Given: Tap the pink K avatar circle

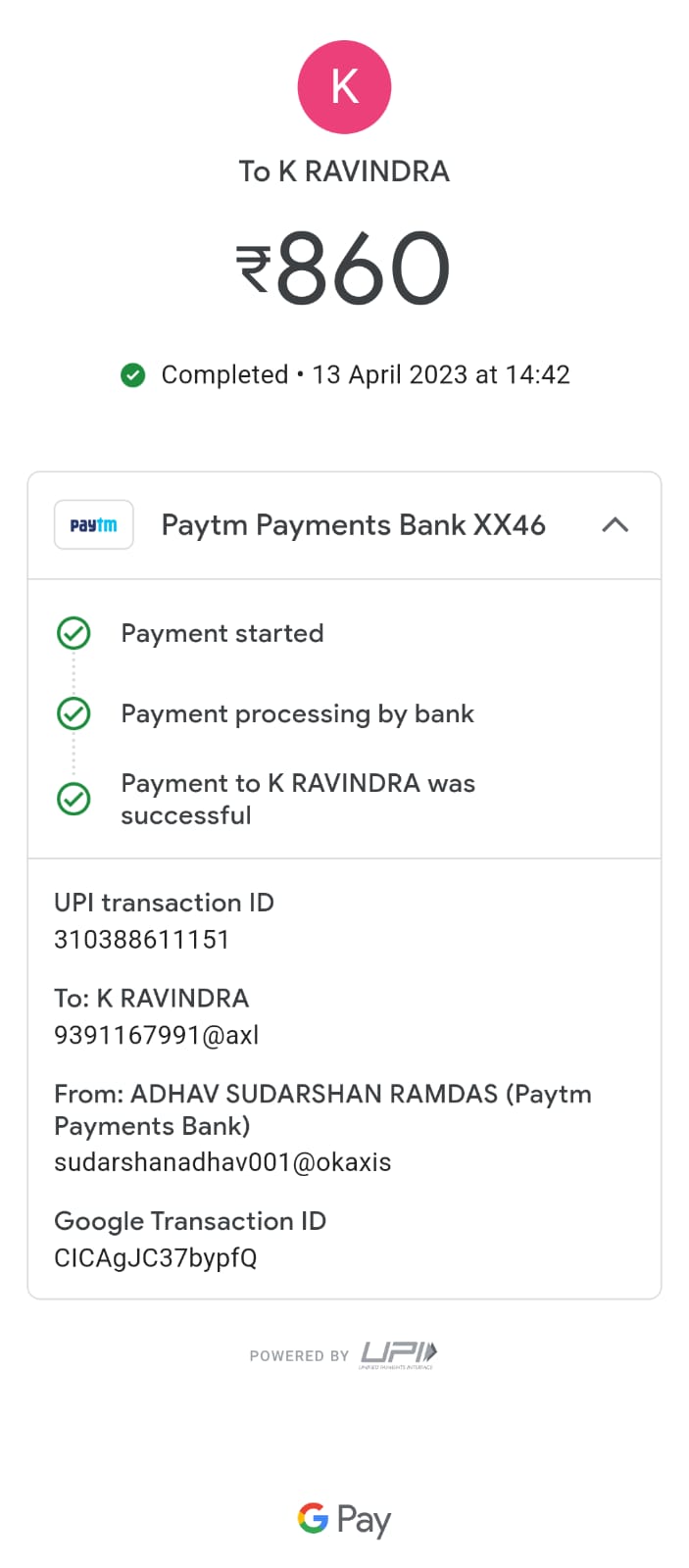Looking at the screenshot, I should [x=344, y=87].
